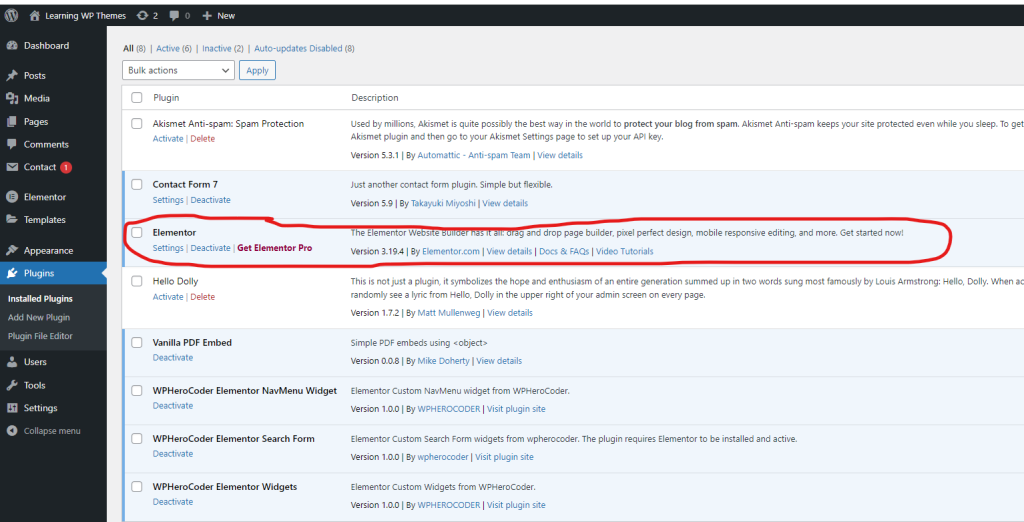Click the plus icon next to New
Screen dimensions: 1024x522
coord(207,16)
